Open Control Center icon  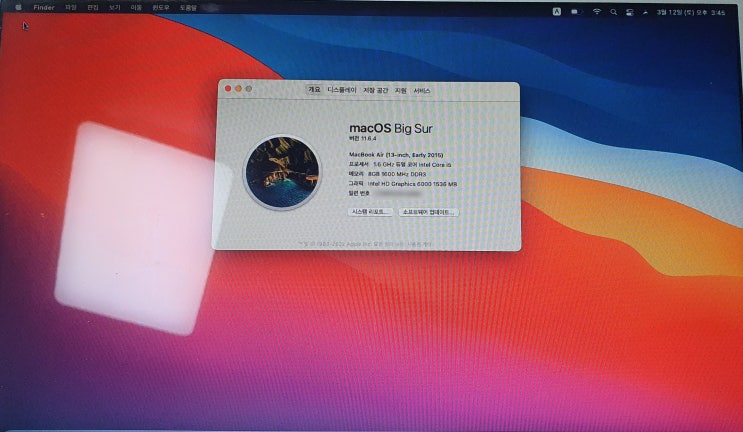pyautogui.click(x=630, y=13)
